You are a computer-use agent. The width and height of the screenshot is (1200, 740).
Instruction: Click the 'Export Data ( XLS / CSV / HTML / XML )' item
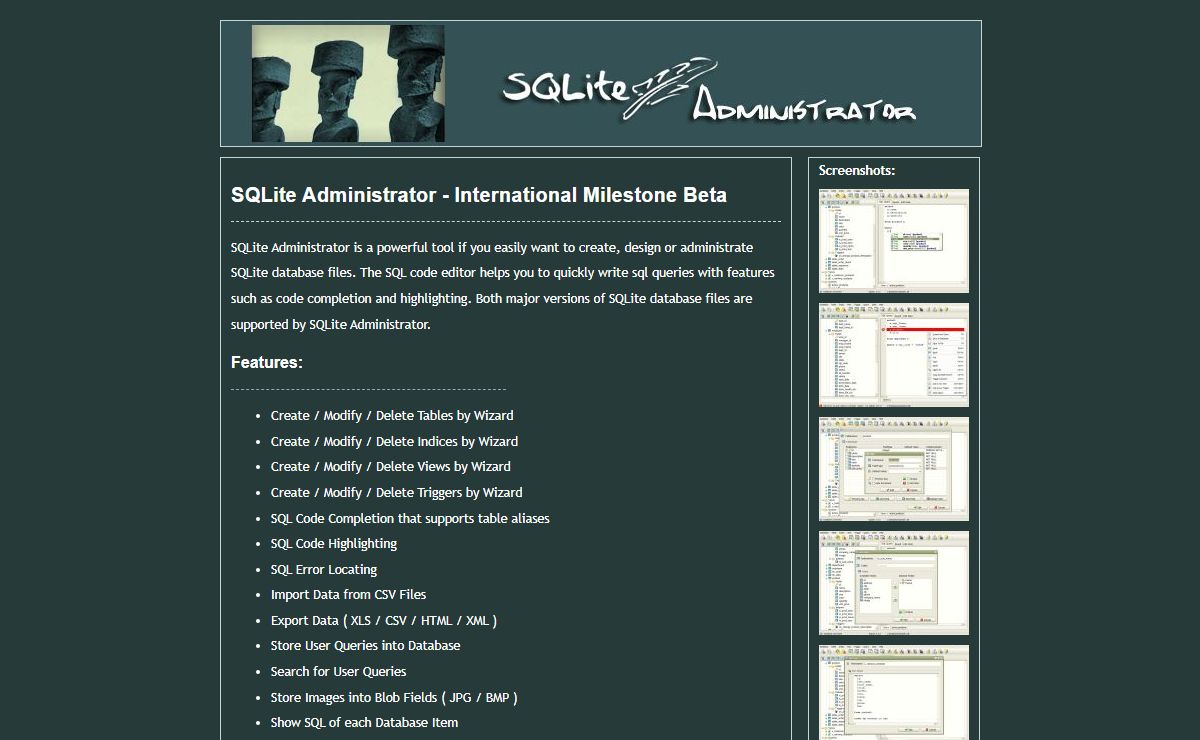click(384, 620)
